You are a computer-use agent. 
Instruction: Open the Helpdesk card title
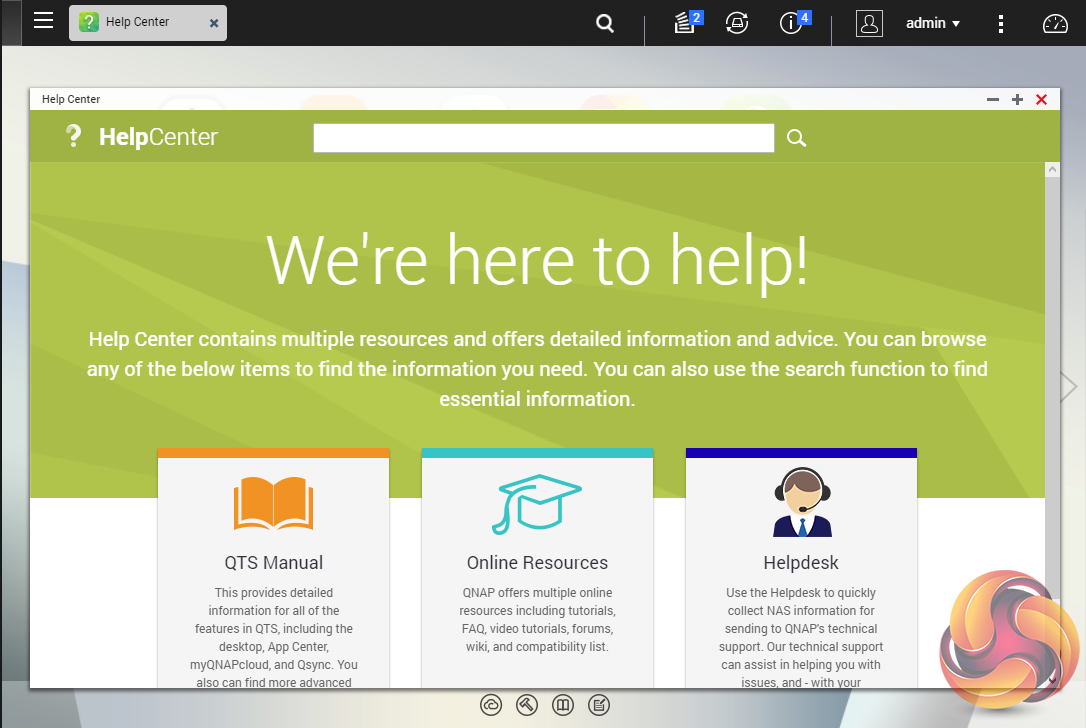[x=801, y=562]
